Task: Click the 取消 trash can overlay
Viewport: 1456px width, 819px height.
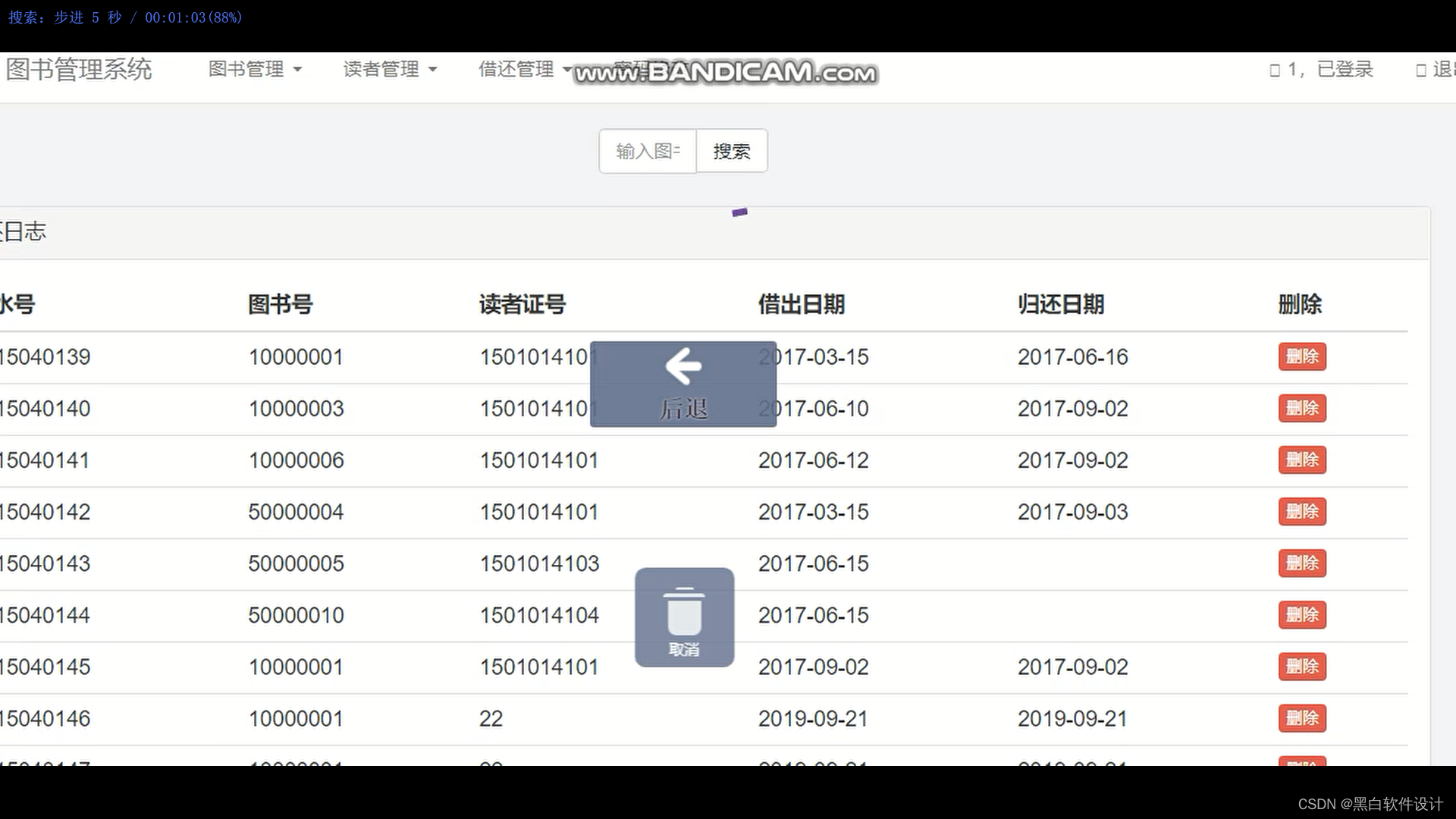Action: pyautogui.click(x=684, y=617)
